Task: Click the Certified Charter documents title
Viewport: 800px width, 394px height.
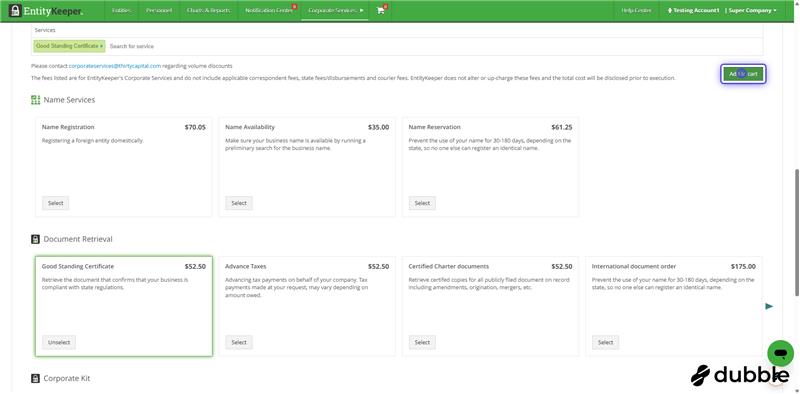Action: pos(448,266)
